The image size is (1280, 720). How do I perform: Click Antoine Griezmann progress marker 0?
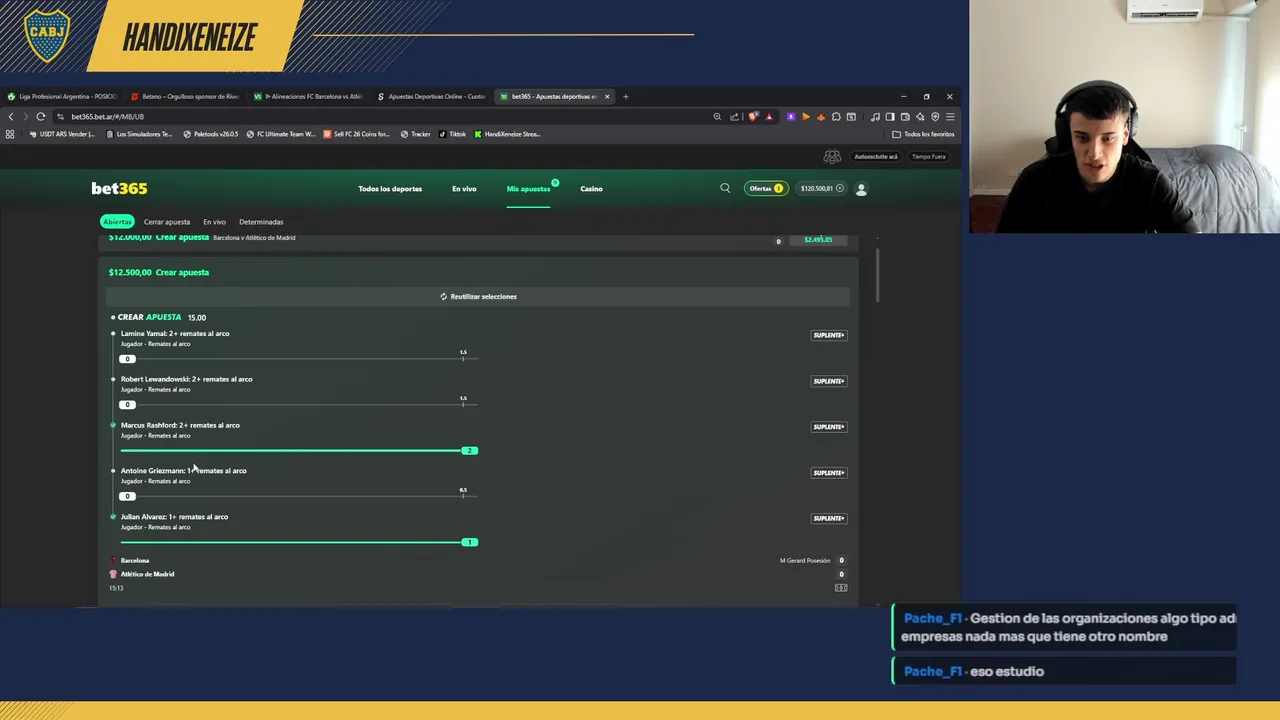pos(127,496)
